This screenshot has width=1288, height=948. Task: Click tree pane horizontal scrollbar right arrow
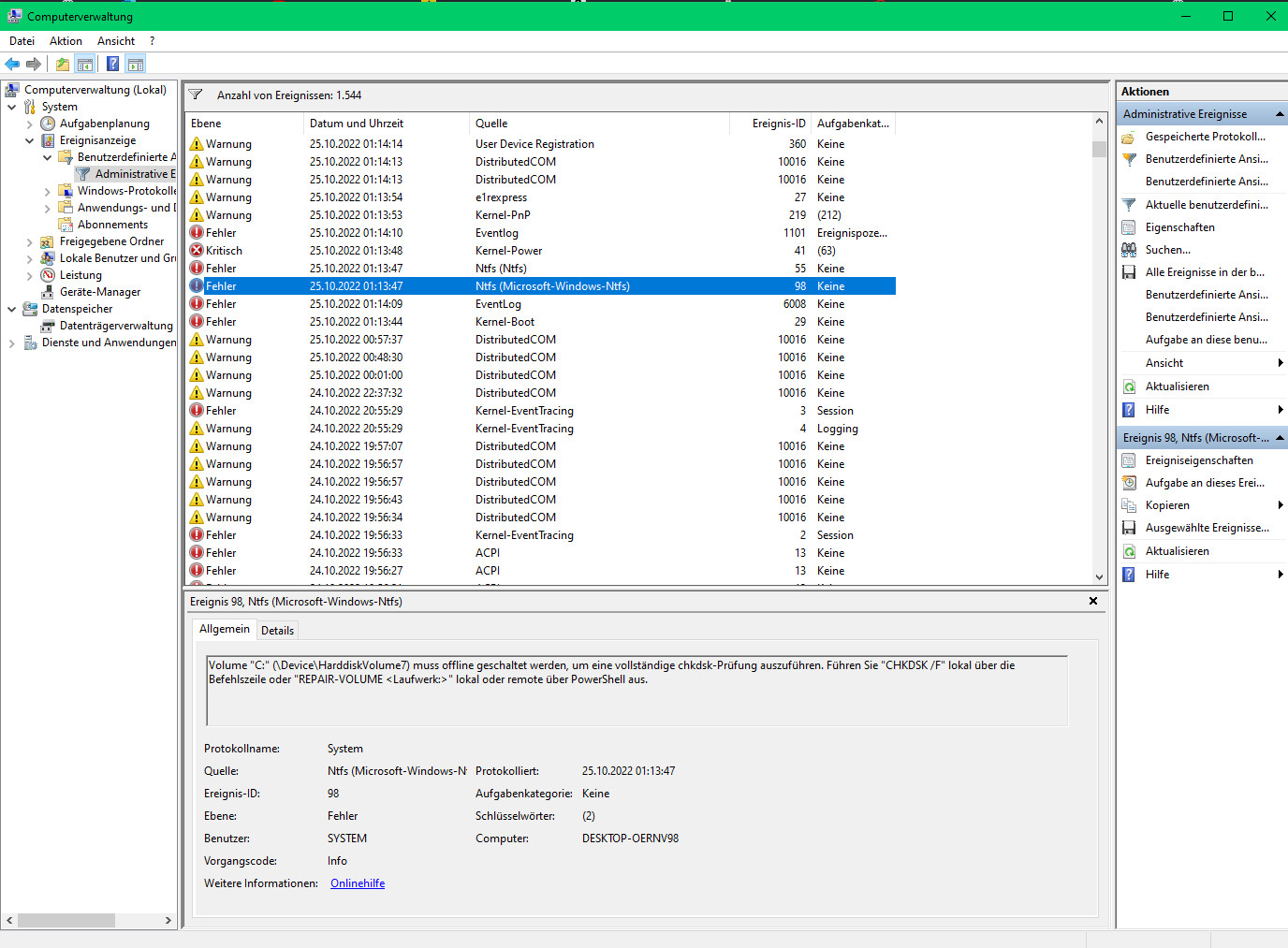(168, 921)
